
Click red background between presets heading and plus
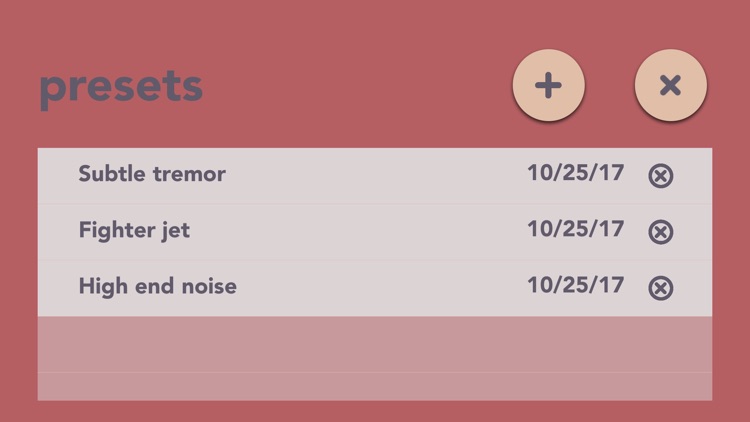tap(358, 86)
